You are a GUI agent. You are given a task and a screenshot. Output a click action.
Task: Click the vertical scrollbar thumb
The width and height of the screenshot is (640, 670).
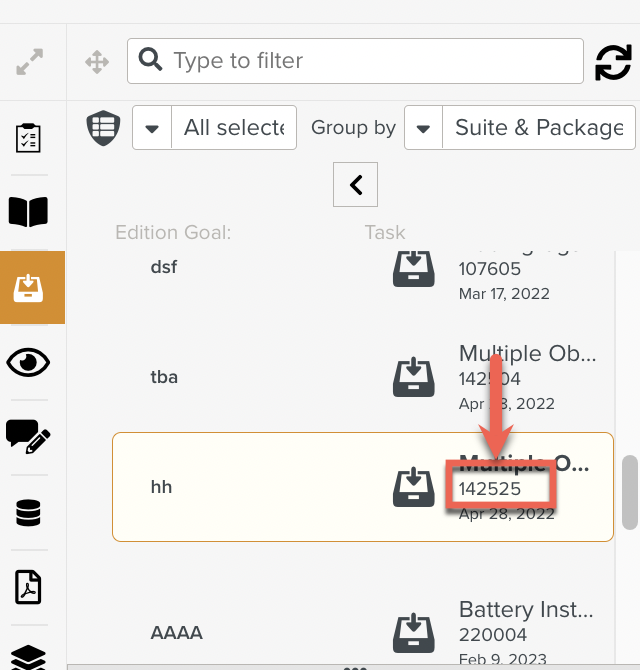point(629,492)
